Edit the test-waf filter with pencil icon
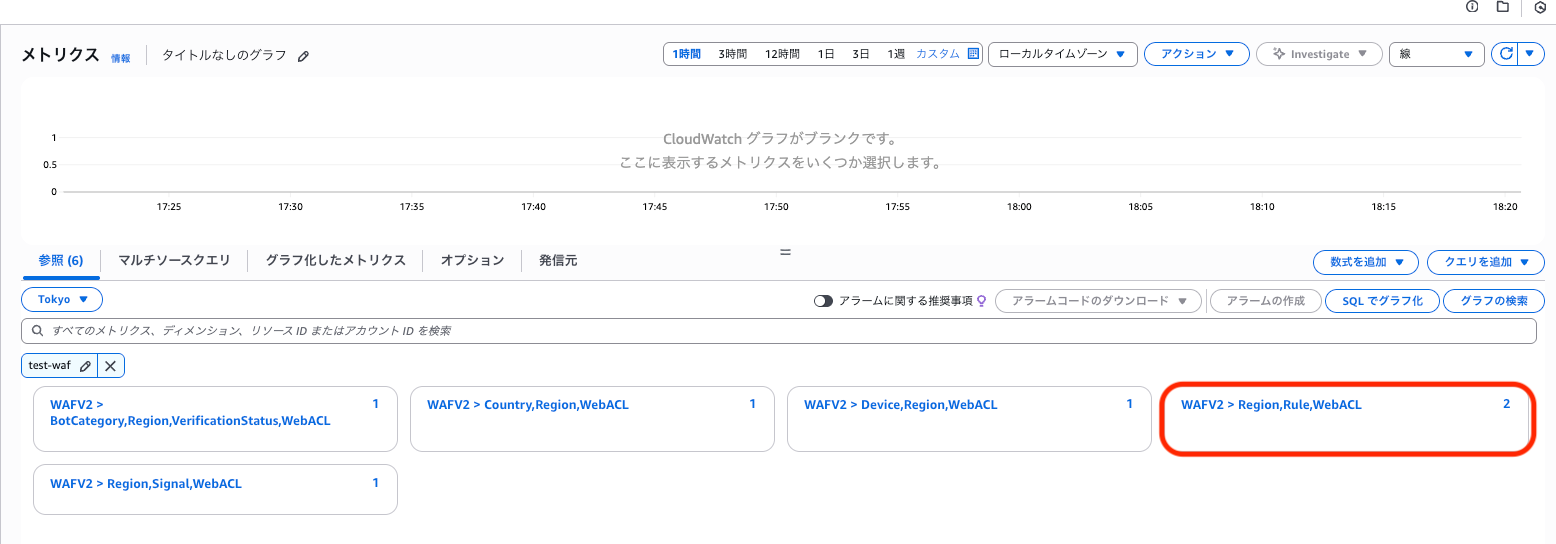This screenshot has height=544, width=1556. coord(85,366)
